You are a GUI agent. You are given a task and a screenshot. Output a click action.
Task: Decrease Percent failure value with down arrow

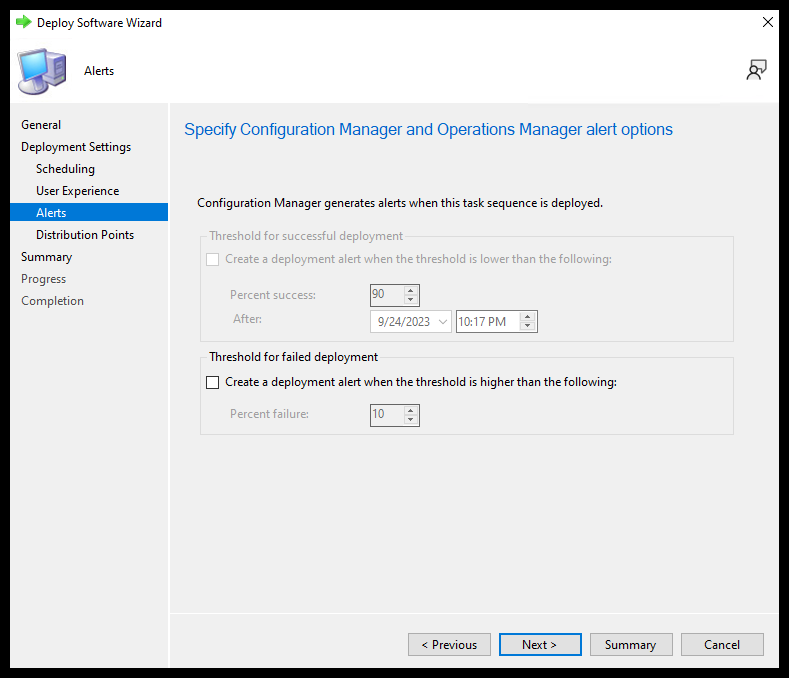[x=411, y=420]
